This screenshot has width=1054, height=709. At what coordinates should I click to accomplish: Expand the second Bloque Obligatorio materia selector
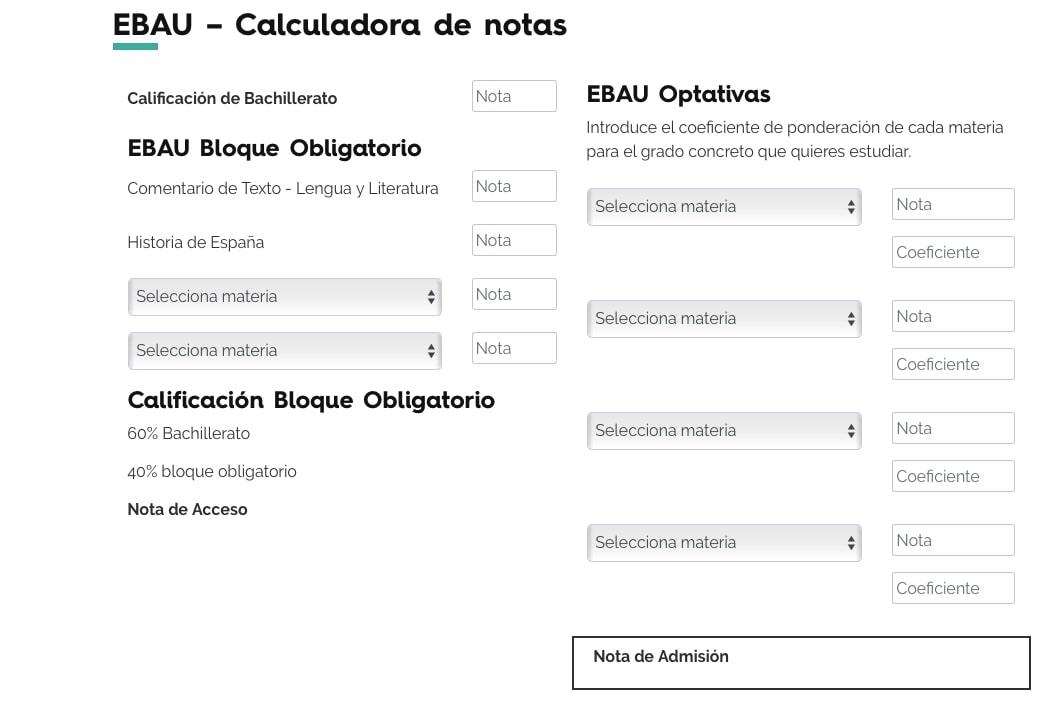(284, 350)
